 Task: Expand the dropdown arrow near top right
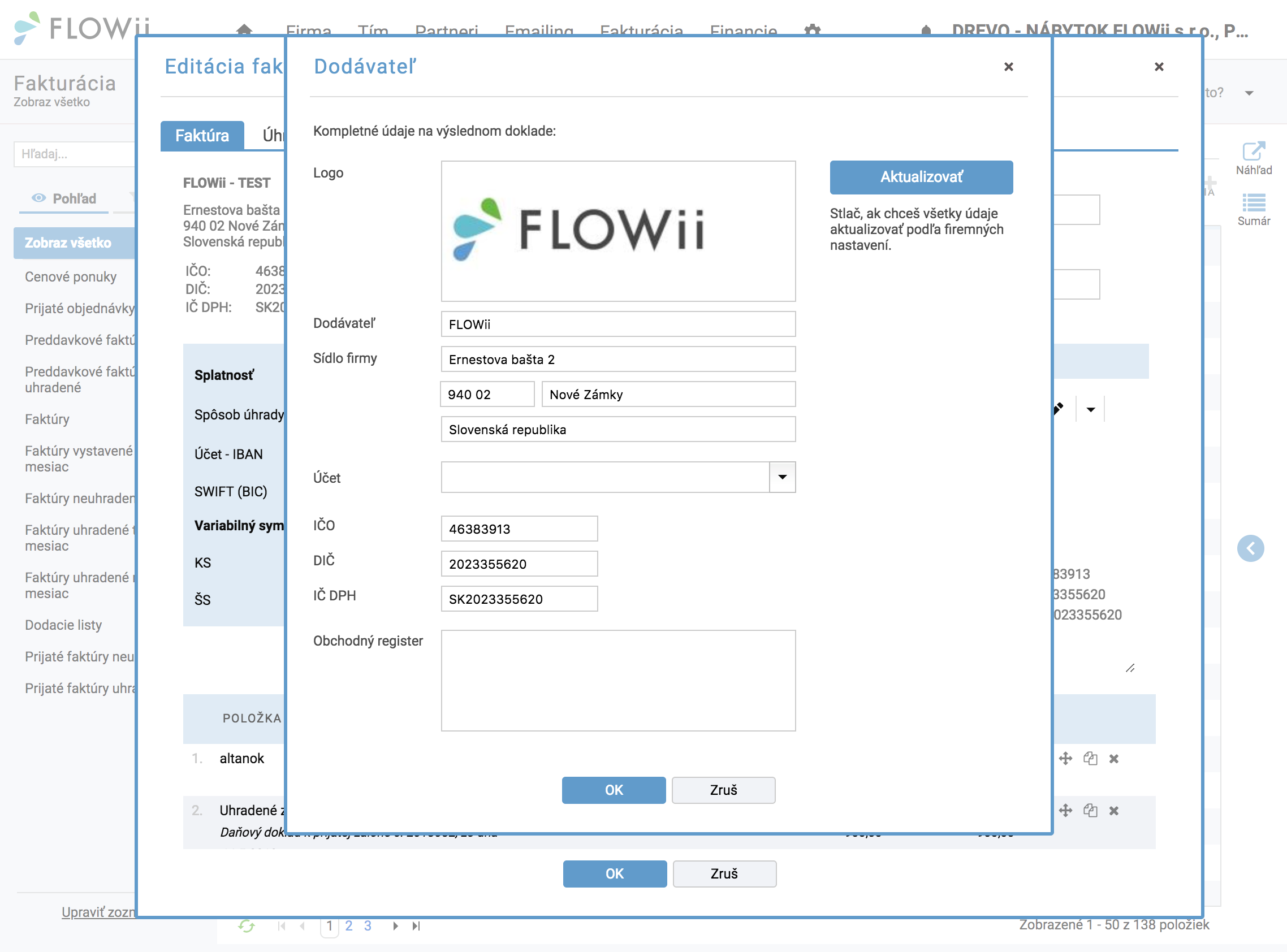[x=1249, y=93]
